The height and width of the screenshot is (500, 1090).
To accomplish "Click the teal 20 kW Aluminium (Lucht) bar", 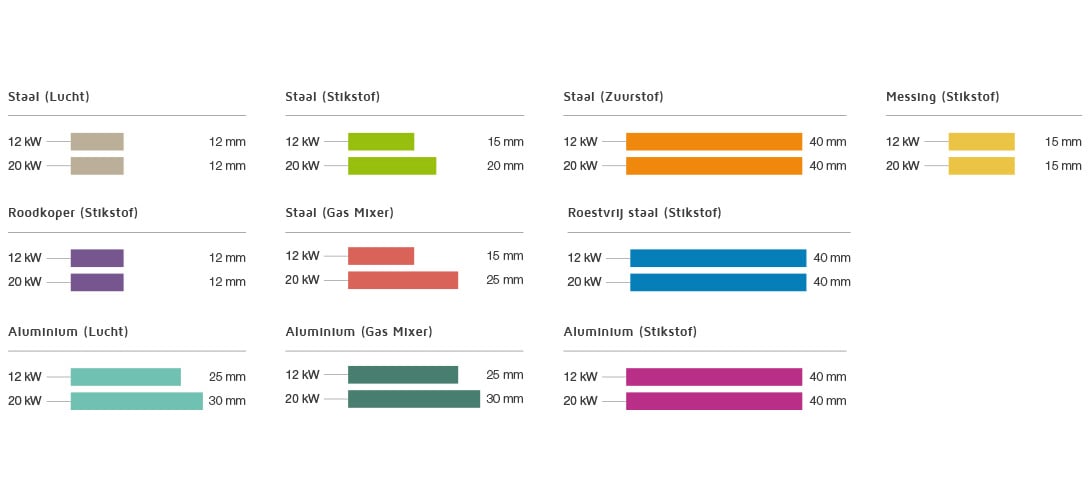I will click(136, 401).
